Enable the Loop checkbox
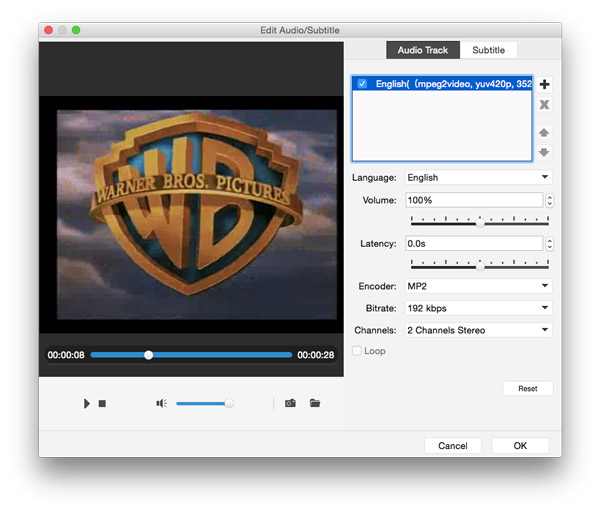 [357, 351]
